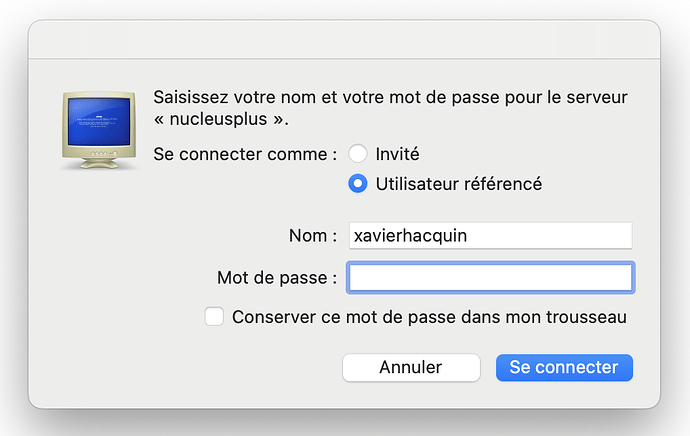Click the dialog's empty title bar
Screen dimensions: 690x436
pyautogui.click(x=344, y=39)
